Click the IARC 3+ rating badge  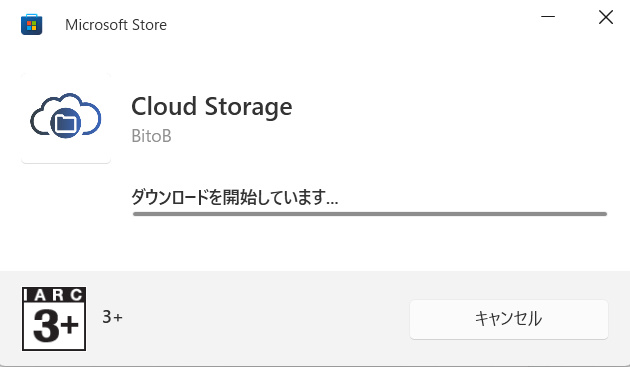[54, 319]
